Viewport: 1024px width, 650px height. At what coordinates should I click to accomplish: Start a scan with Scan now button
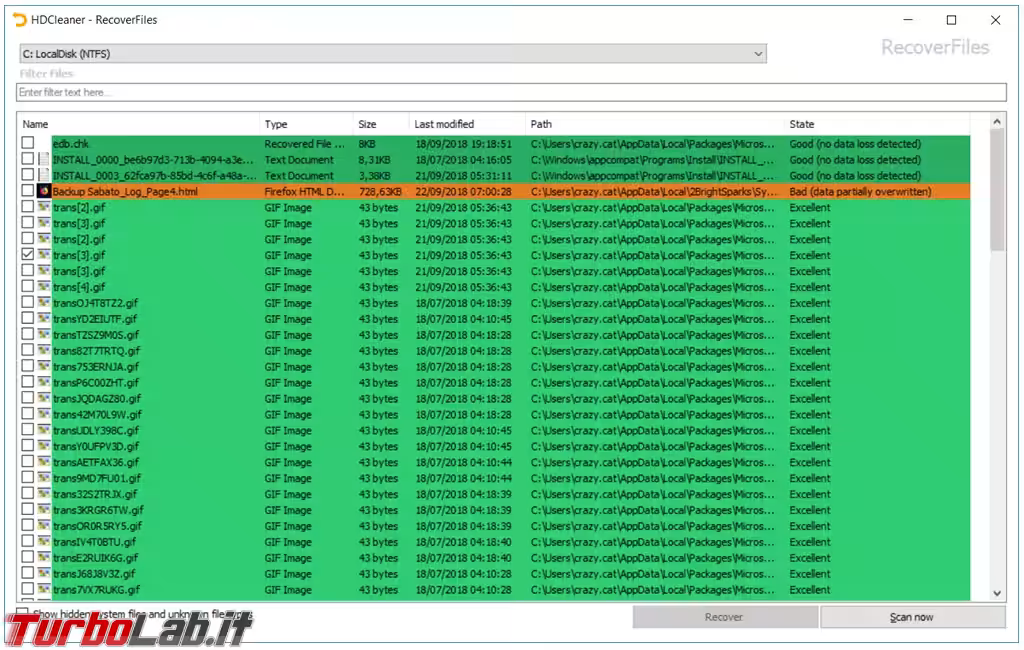click(912, 617)
